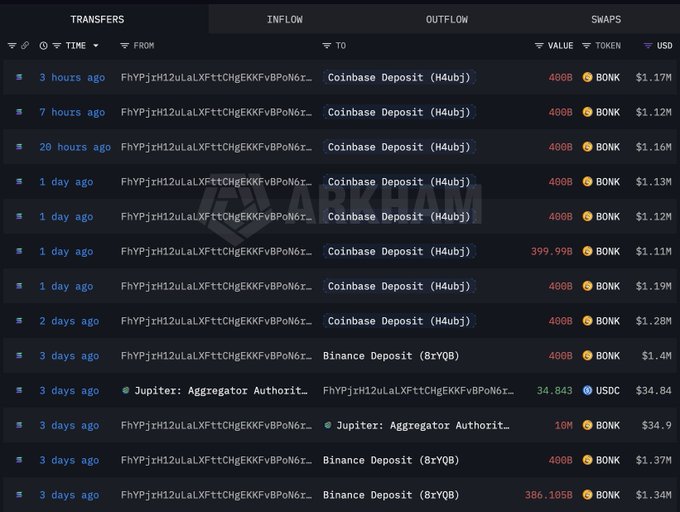Click the $34.9 USD amount

click(657, 426)
